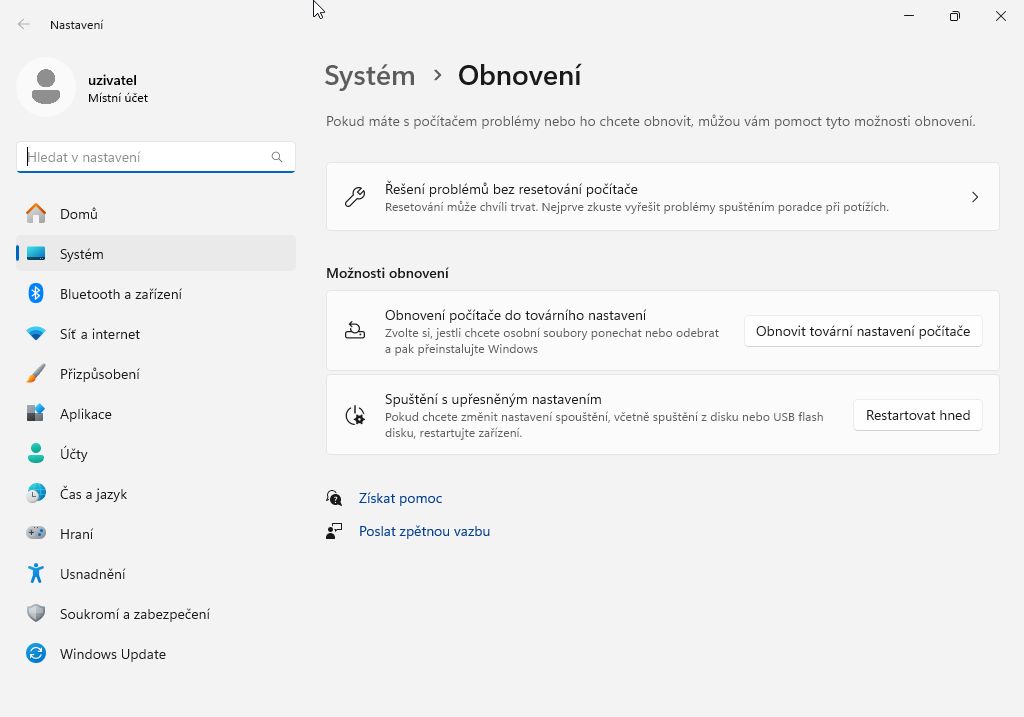Focus the Hledat v nastavení search field
Image resolution: width=1024 pixels, height=717 pixels.
point(146,157)
